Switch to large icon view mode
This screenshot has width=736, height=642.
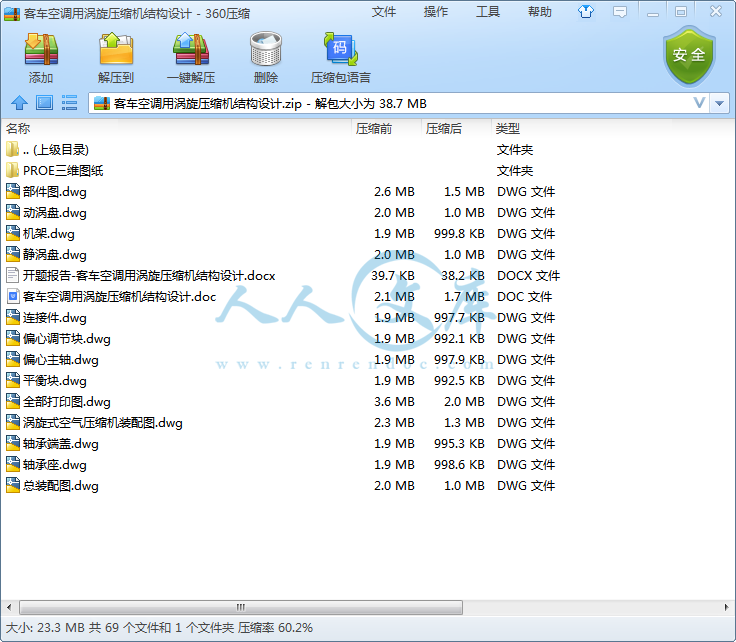tap(45, 103)
